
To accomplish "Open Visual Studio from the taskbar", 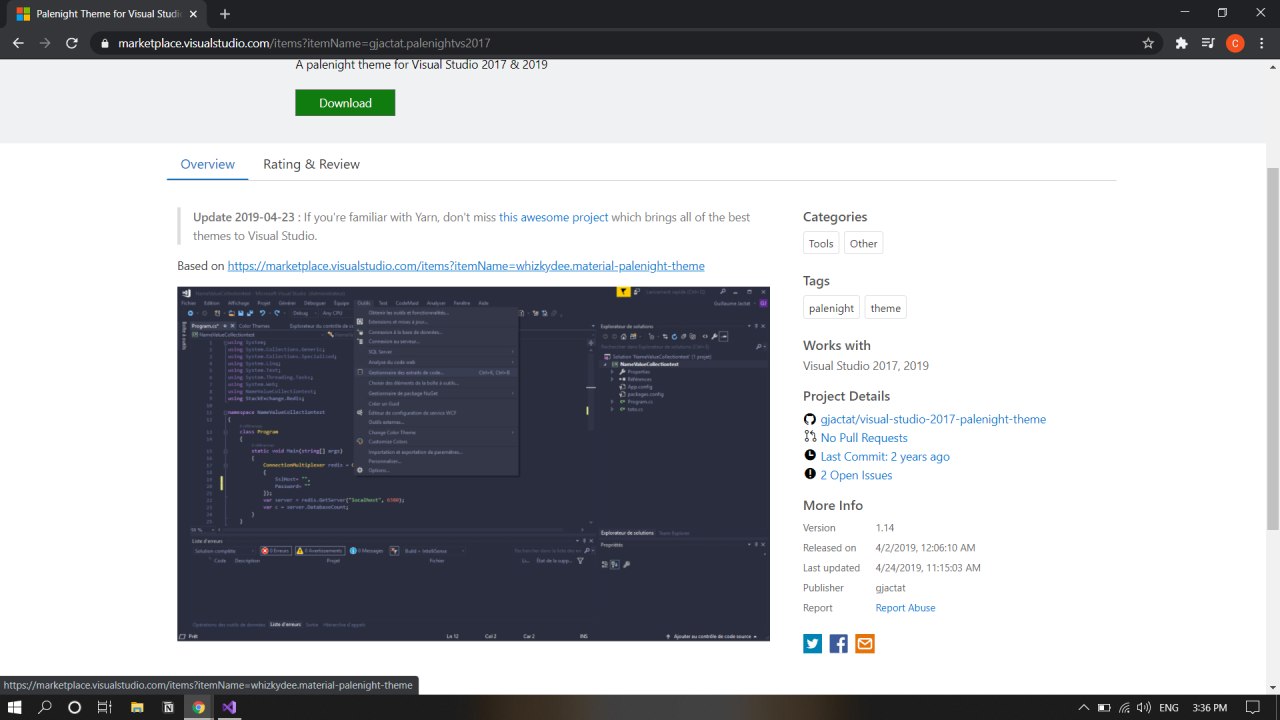I will coord(229,707).
